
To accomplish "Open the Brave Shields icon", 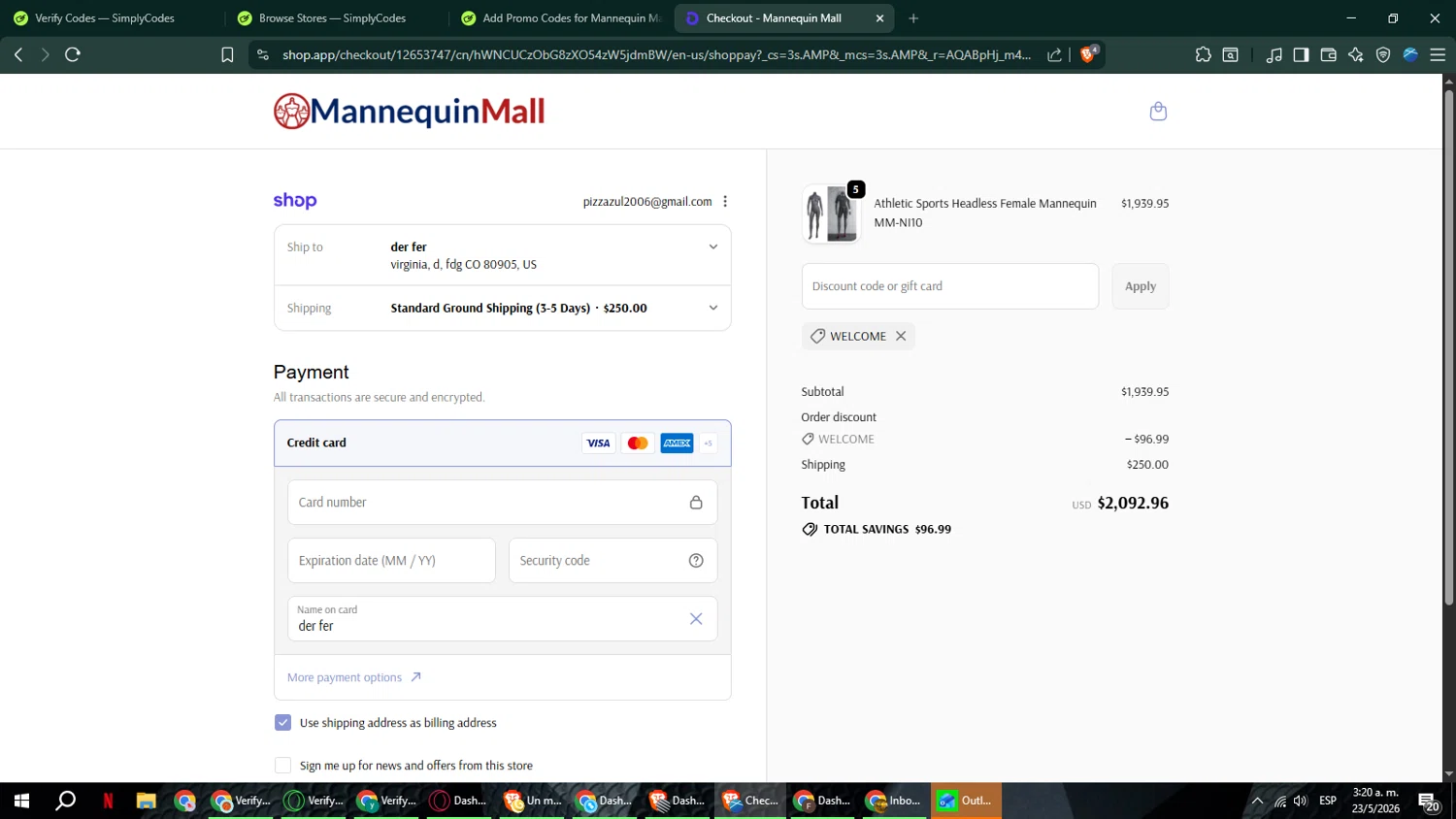I will (x=1088, y=54).
